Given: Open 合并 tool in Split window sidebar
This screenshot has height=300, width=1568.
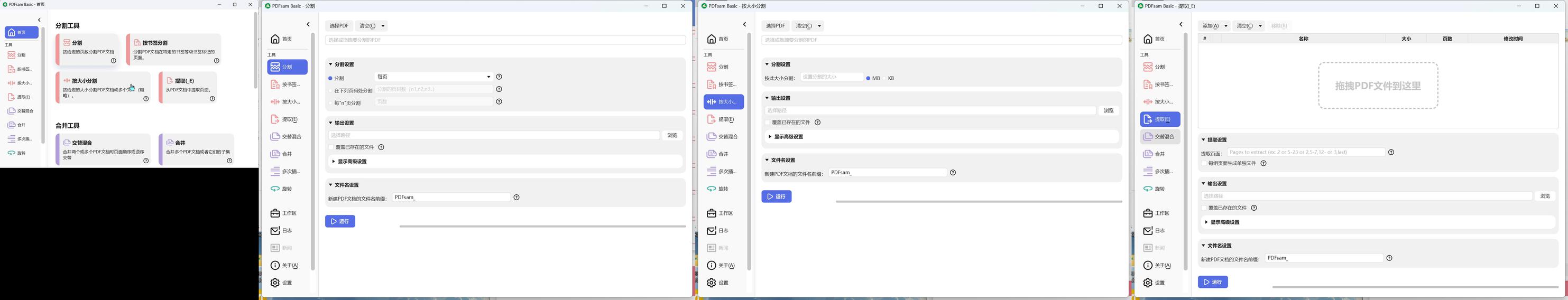Looking at the screenshot, I should point(287,155).
